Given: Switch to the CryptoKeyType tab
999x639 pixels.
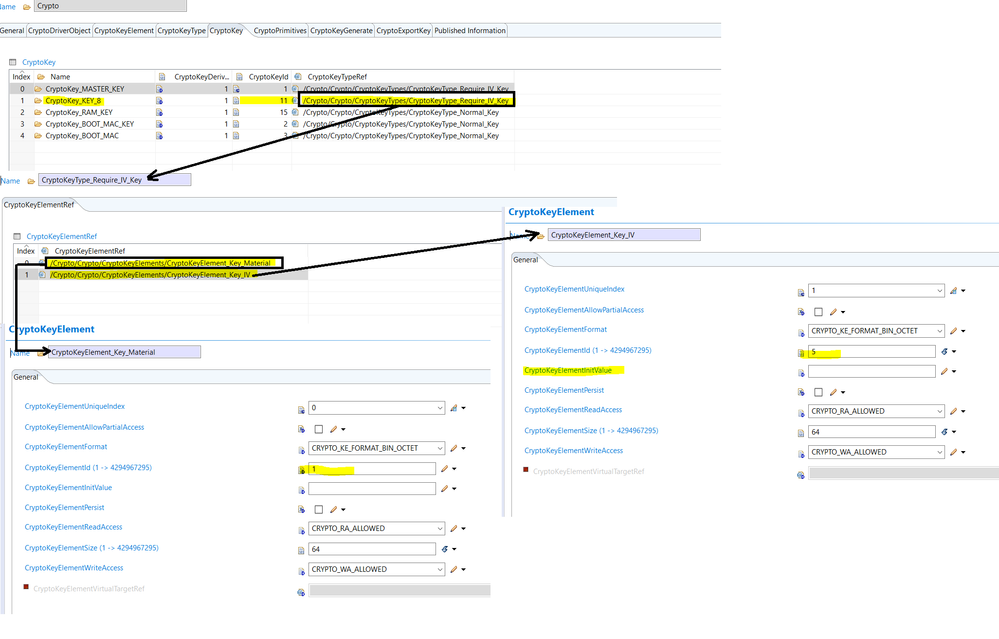Looking at the screenshot, I should [x=182, y=31].
